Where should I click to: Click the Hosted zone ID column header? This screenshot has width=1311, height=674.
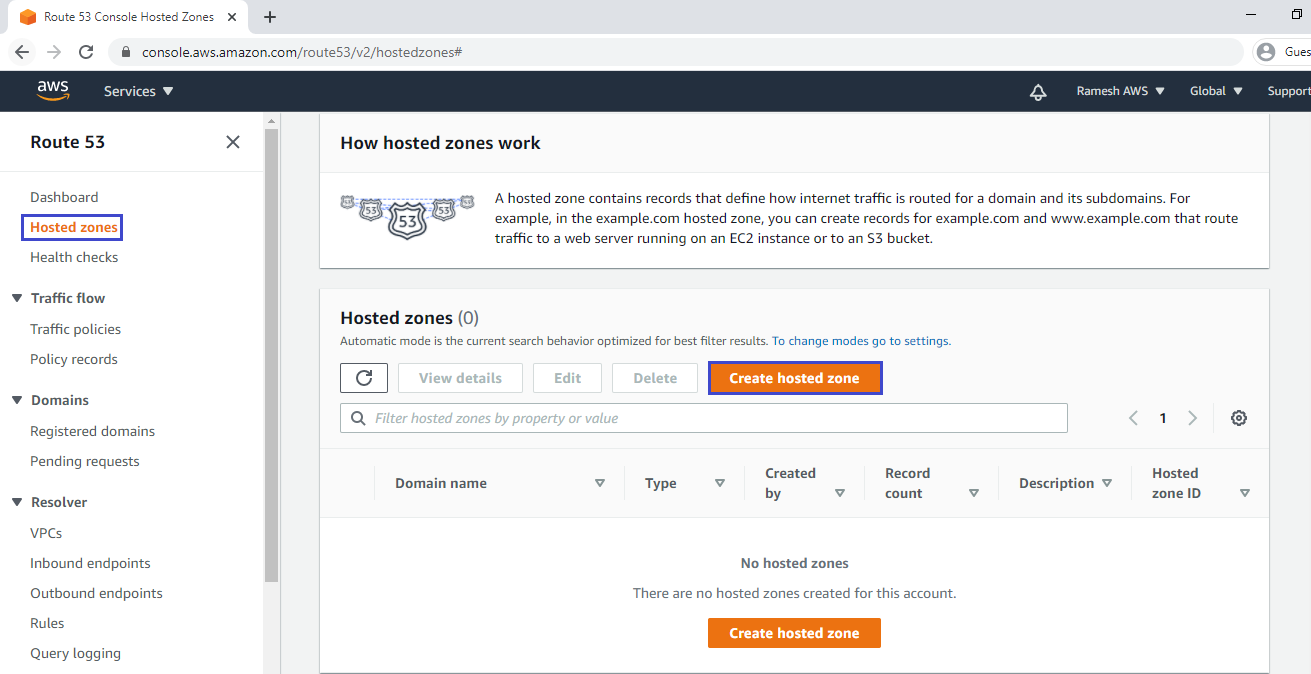point(1176,483)
